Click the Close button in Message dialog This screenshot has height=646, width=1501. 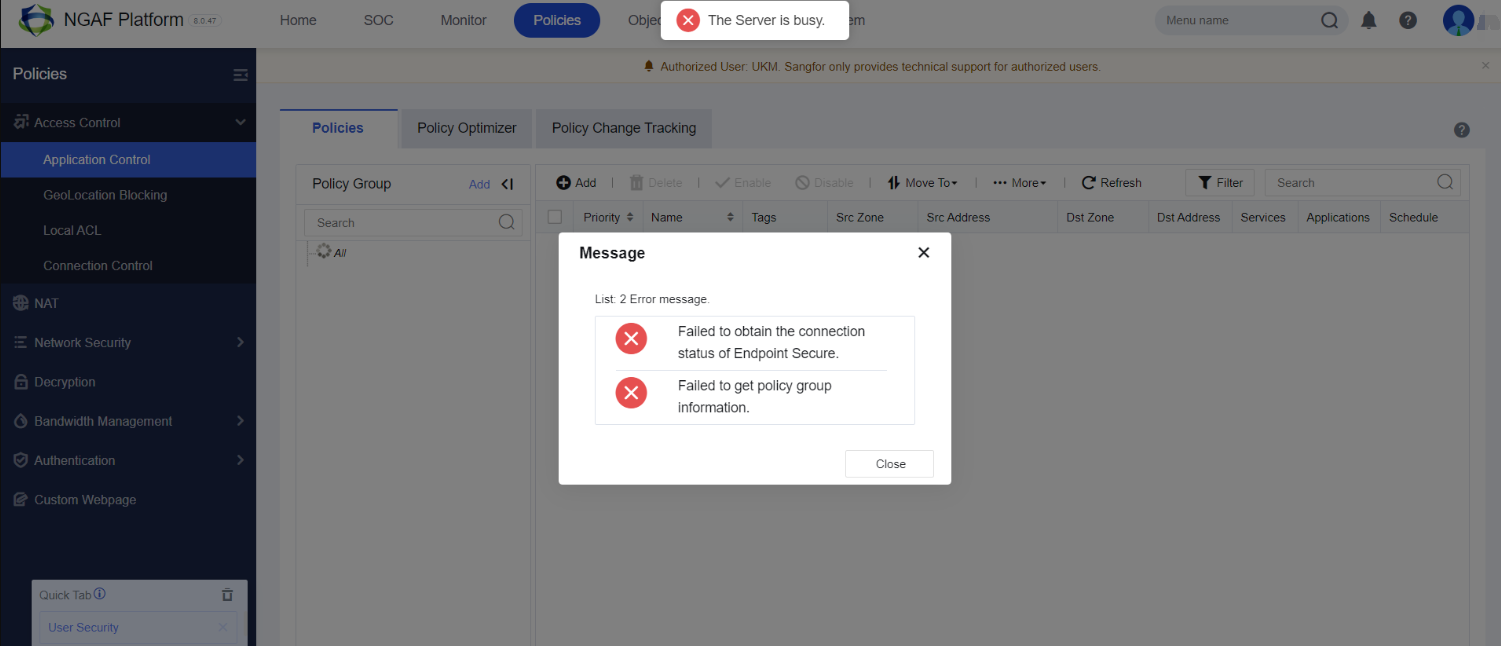click(x=890, y=464)
